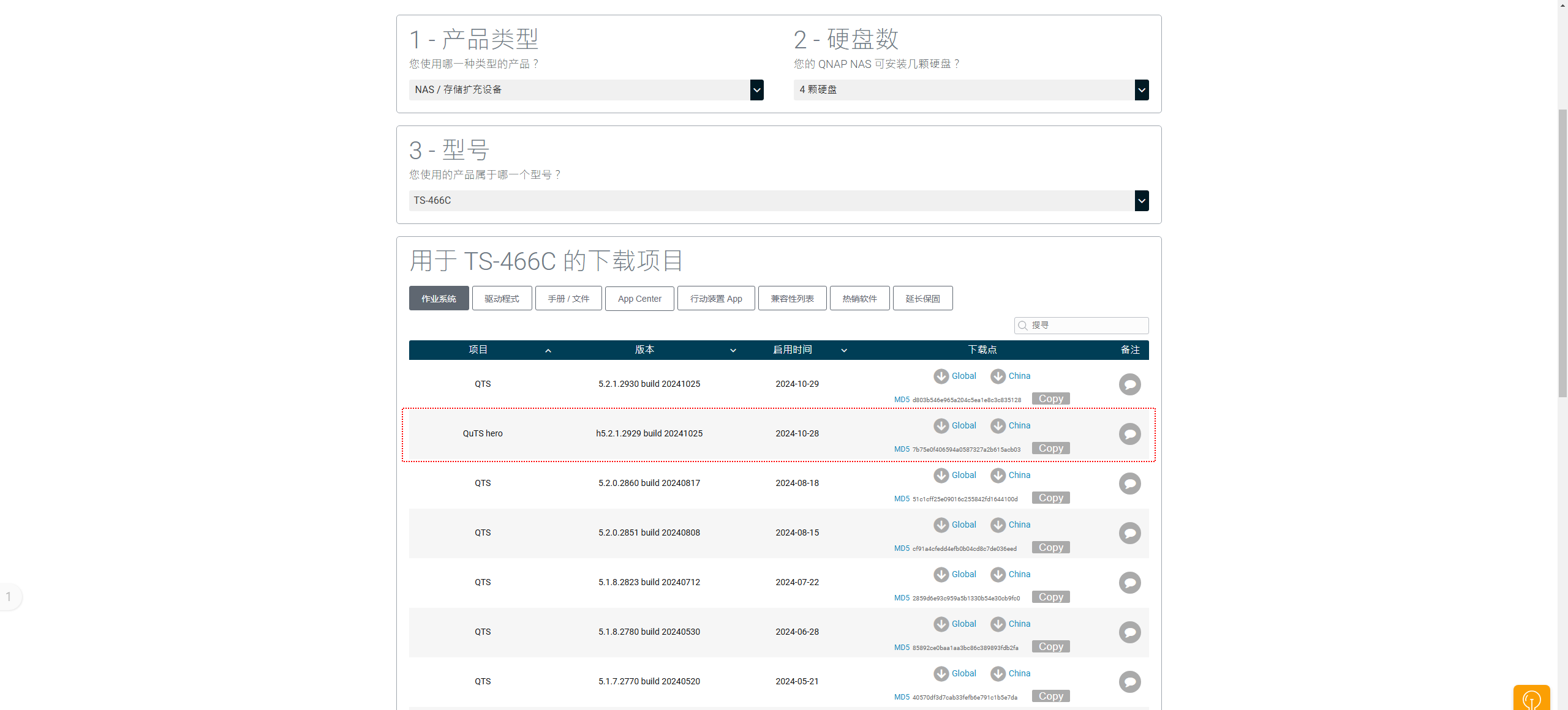The image size is (1568, 710).
Task: Download QTS 5.1.8.2780 from China
Action: point(1011,624)
